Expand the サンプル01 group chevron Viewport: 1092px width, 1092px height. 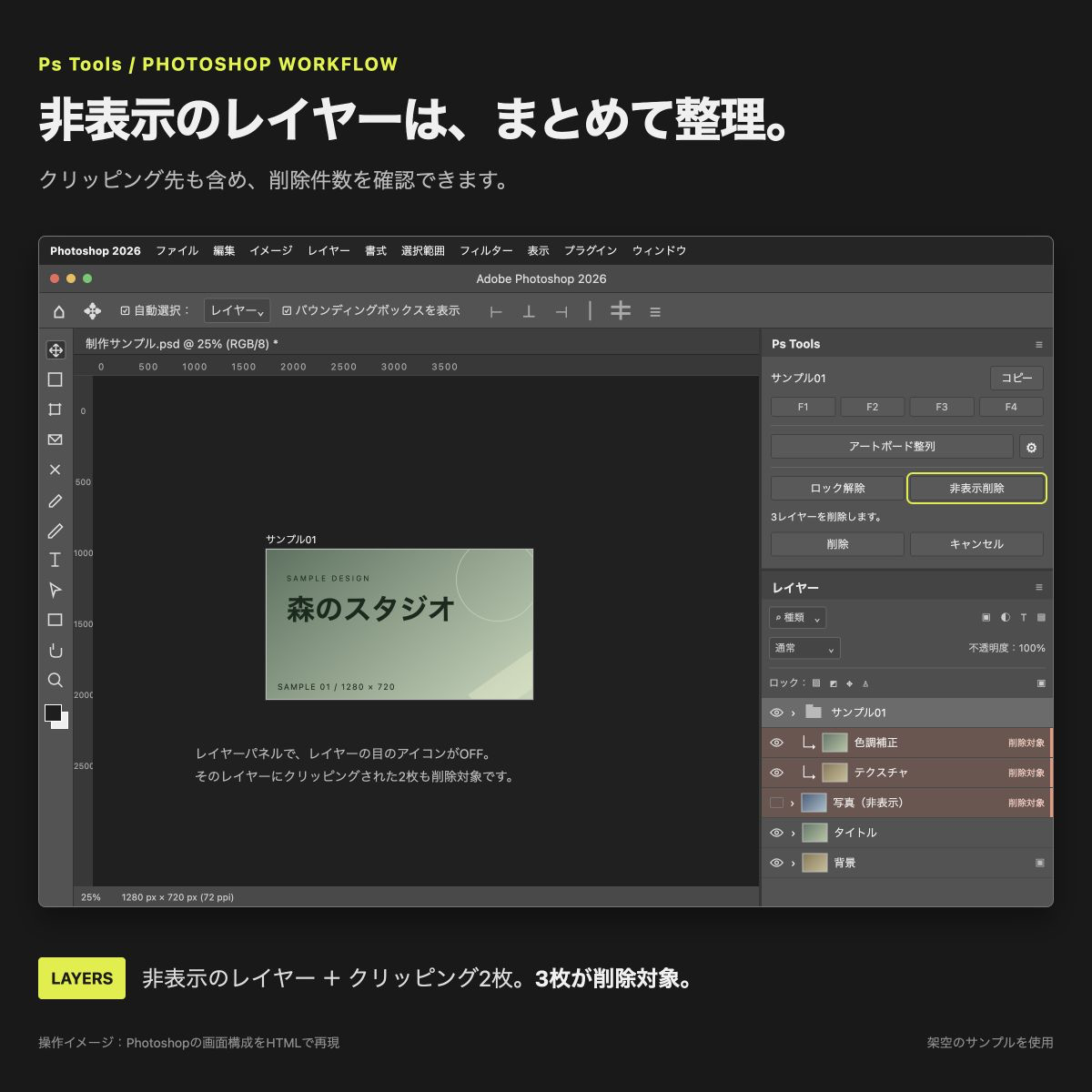click(x=793, y=713)
